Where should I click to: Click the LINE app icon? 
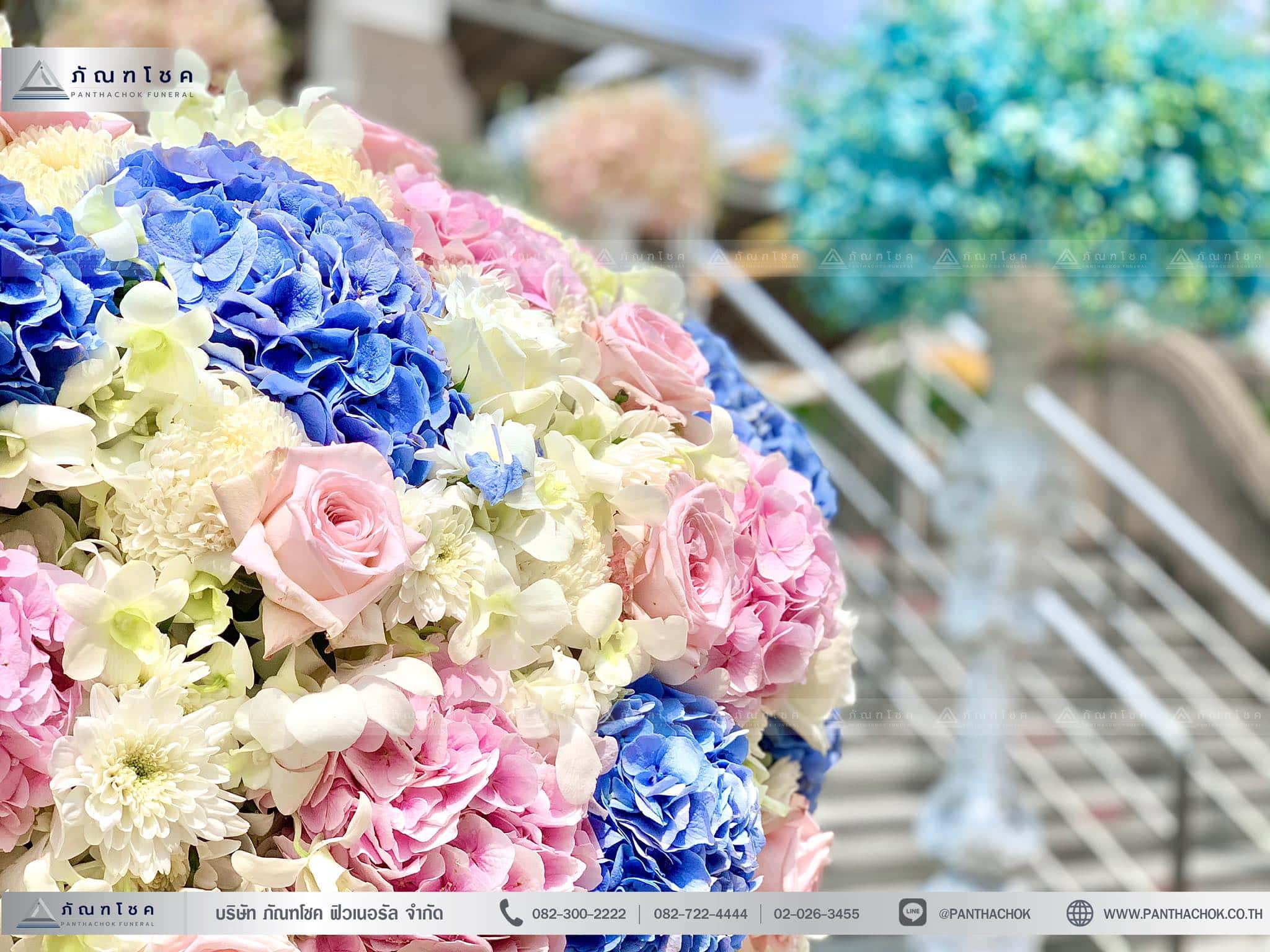(912, 913)
